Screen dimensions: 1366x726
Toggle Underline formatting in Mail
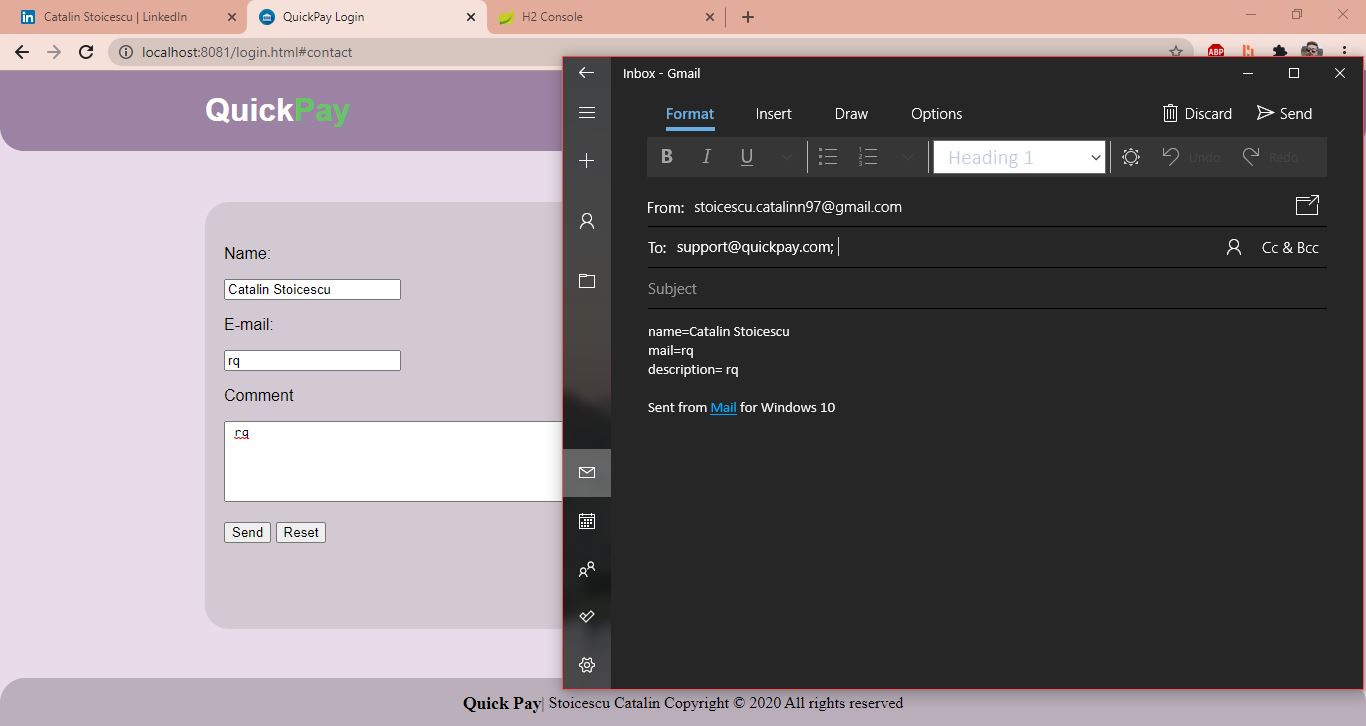(746, 157)
